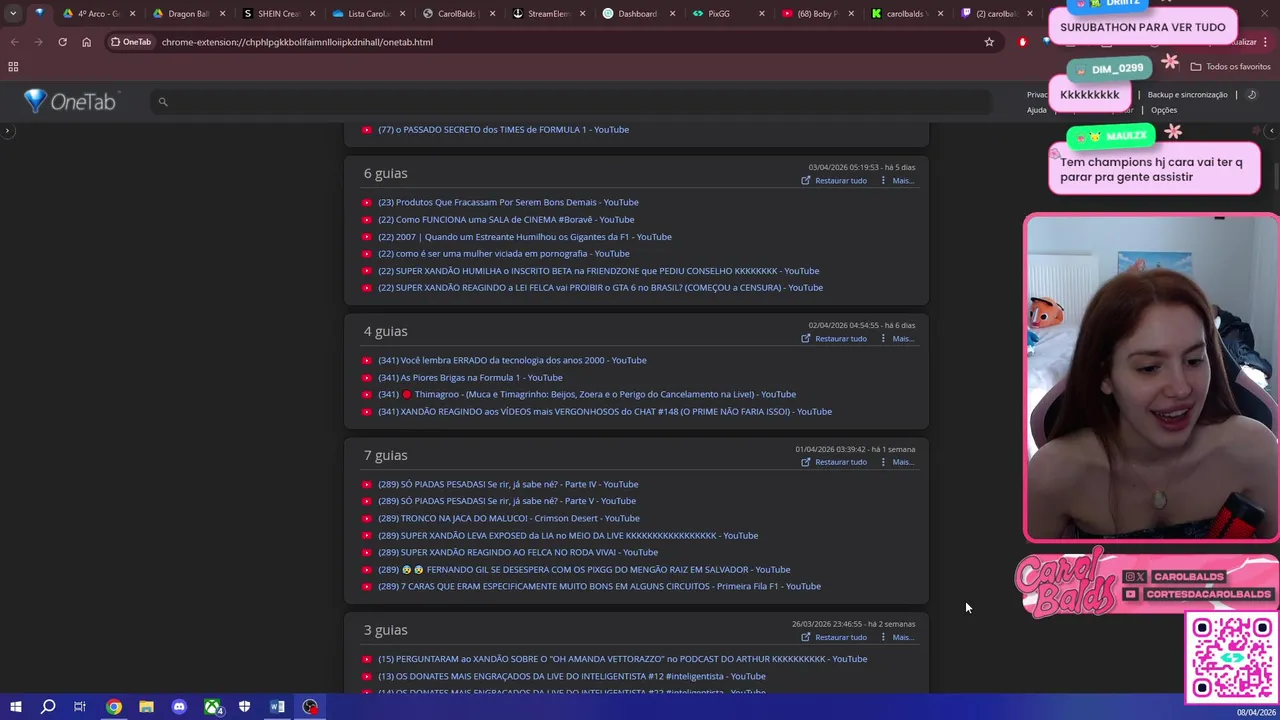The image size is (1280, 720).
Task: Click the red extension icon next to the bookmark star
Action: [1022, 42]
